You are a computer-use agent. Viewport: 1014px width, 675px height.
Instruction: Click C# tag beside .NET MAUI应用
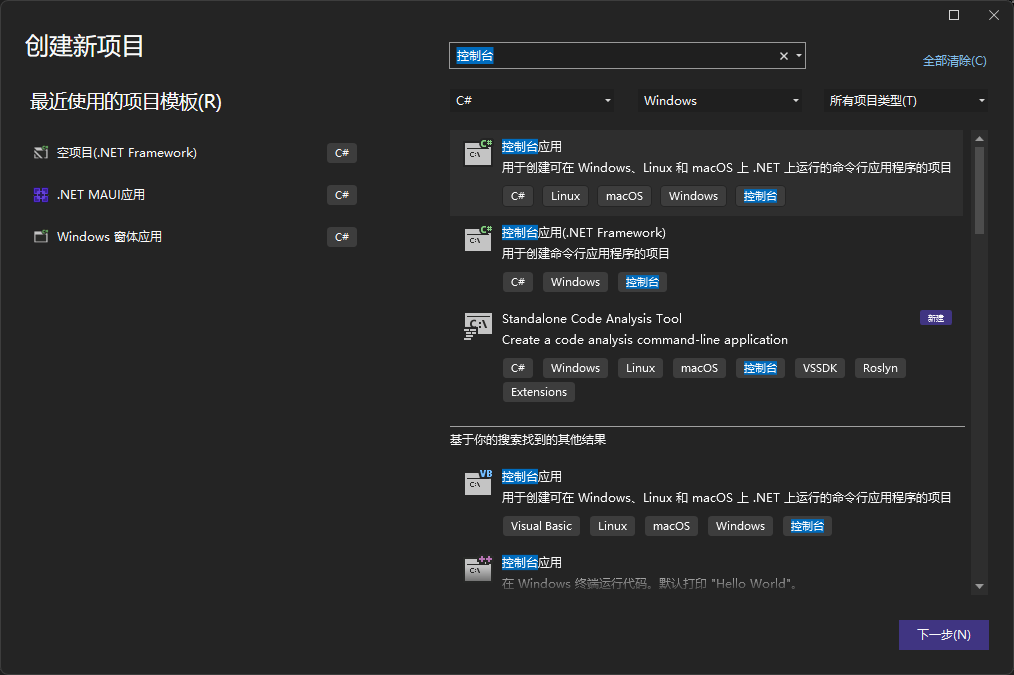click(x=342, y=195)
